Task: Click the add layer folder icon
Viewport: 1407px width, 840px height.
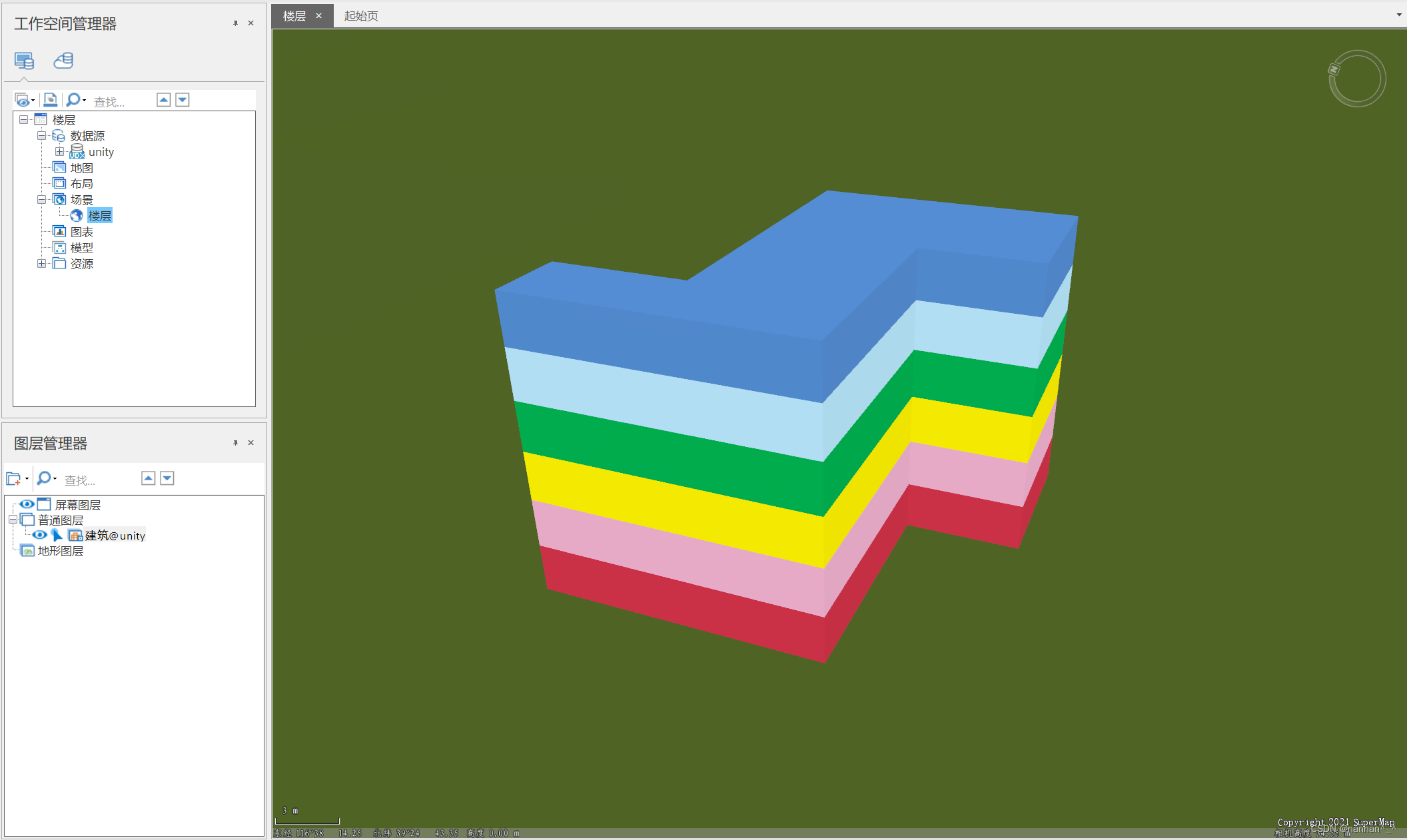Action: [13, 478]
